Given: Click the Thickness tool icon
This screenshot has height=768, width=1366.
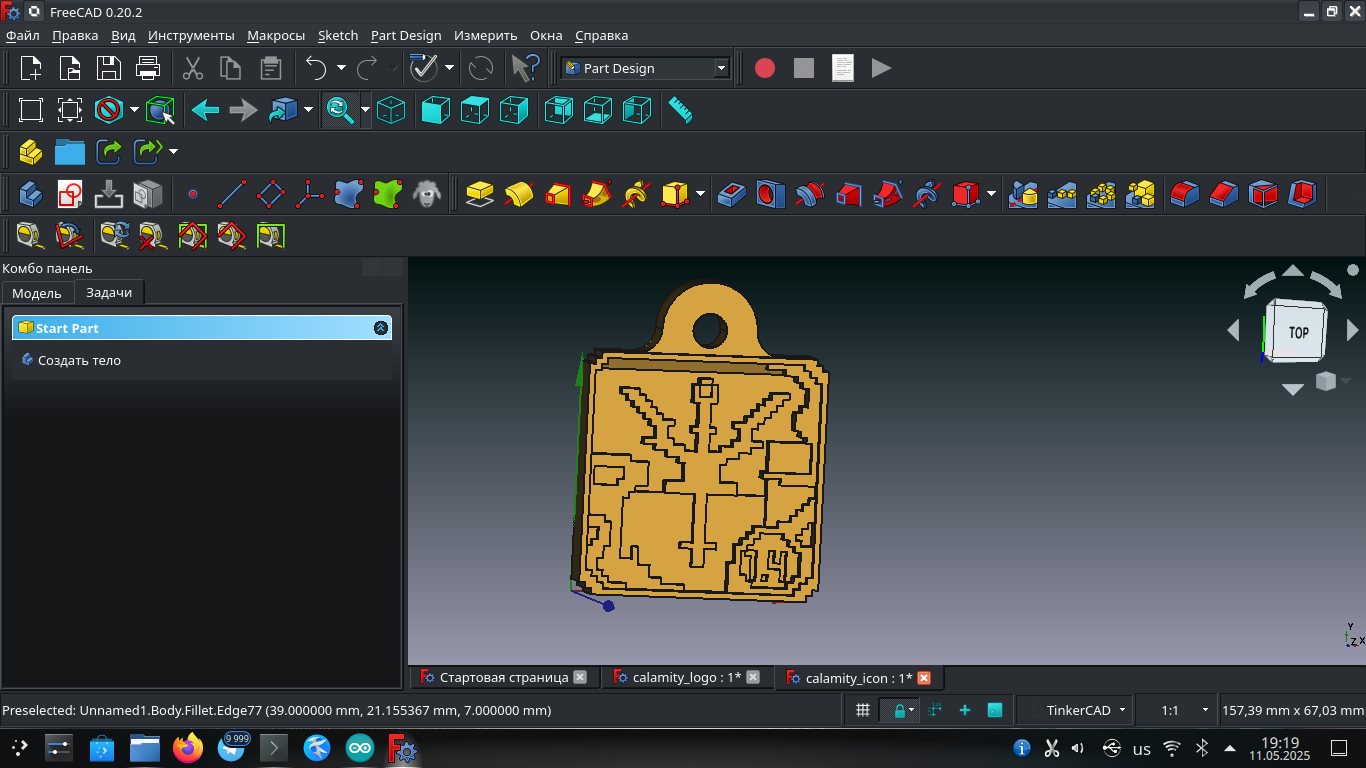Looking at the screenshot, I should point(1302,193).
